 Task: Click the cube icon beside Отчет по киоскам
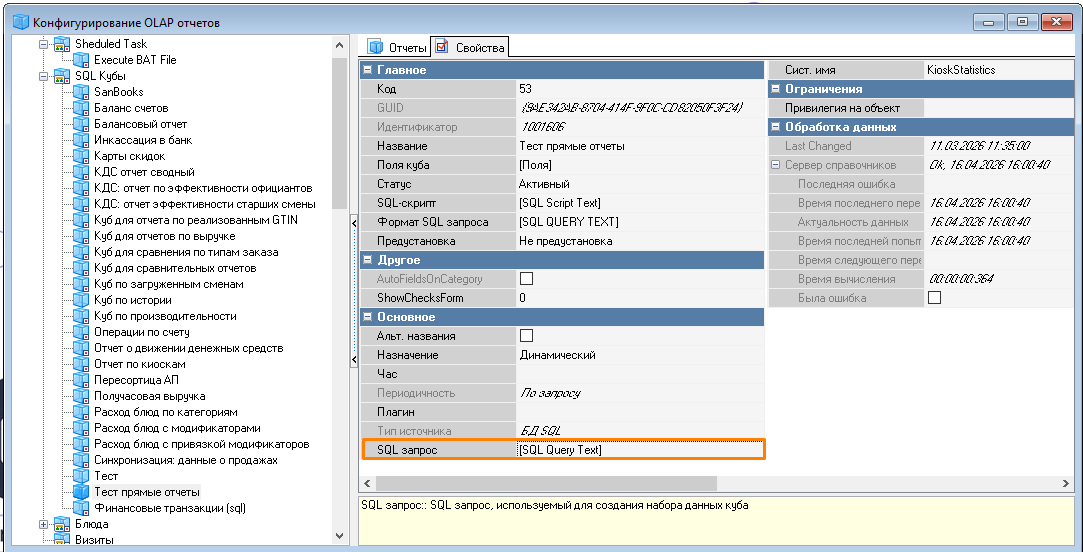81,364
